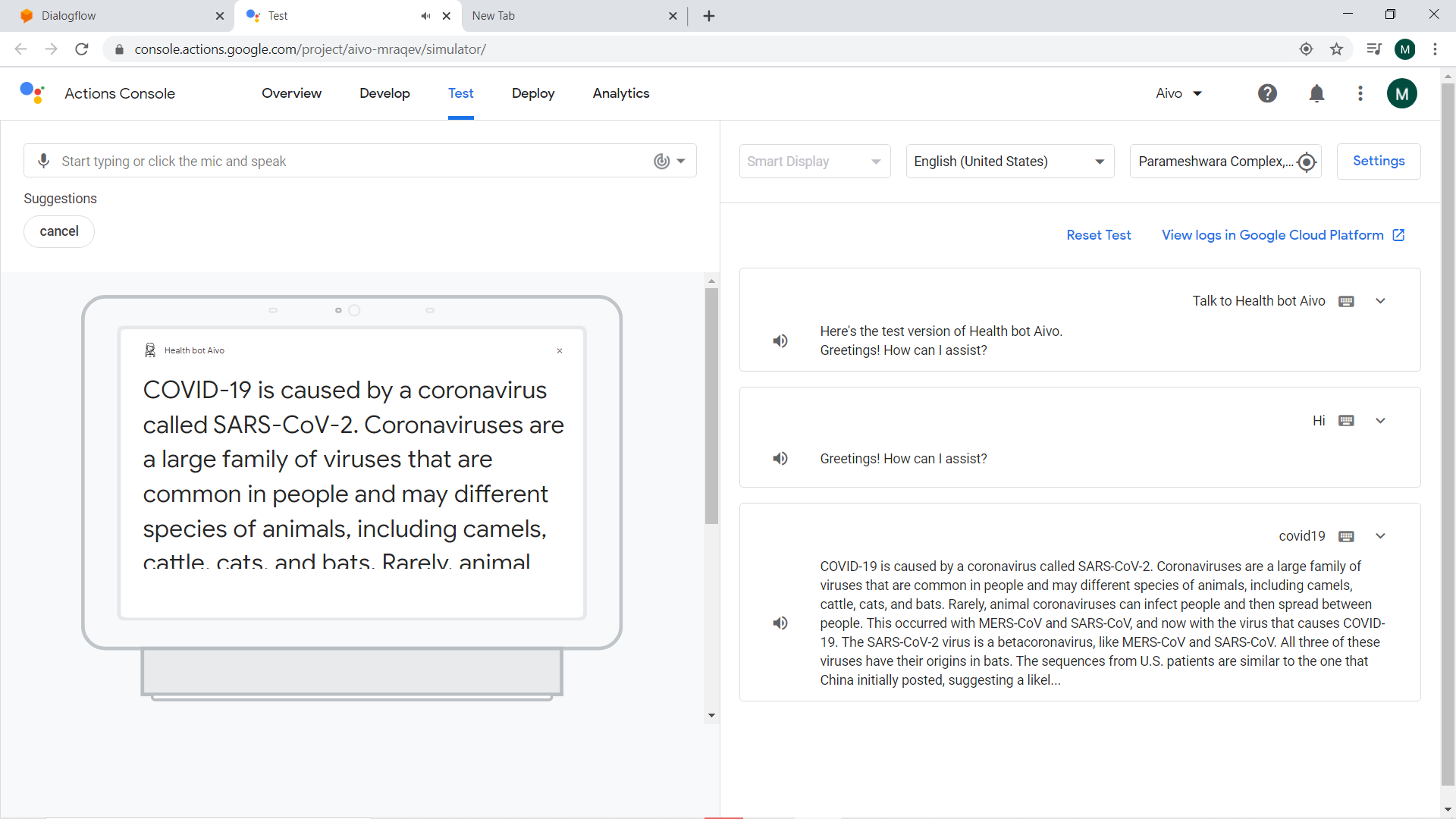Viewport: 1456px width, 819px height.
Task: Open the Analytics tab
Action: point(620,93)
